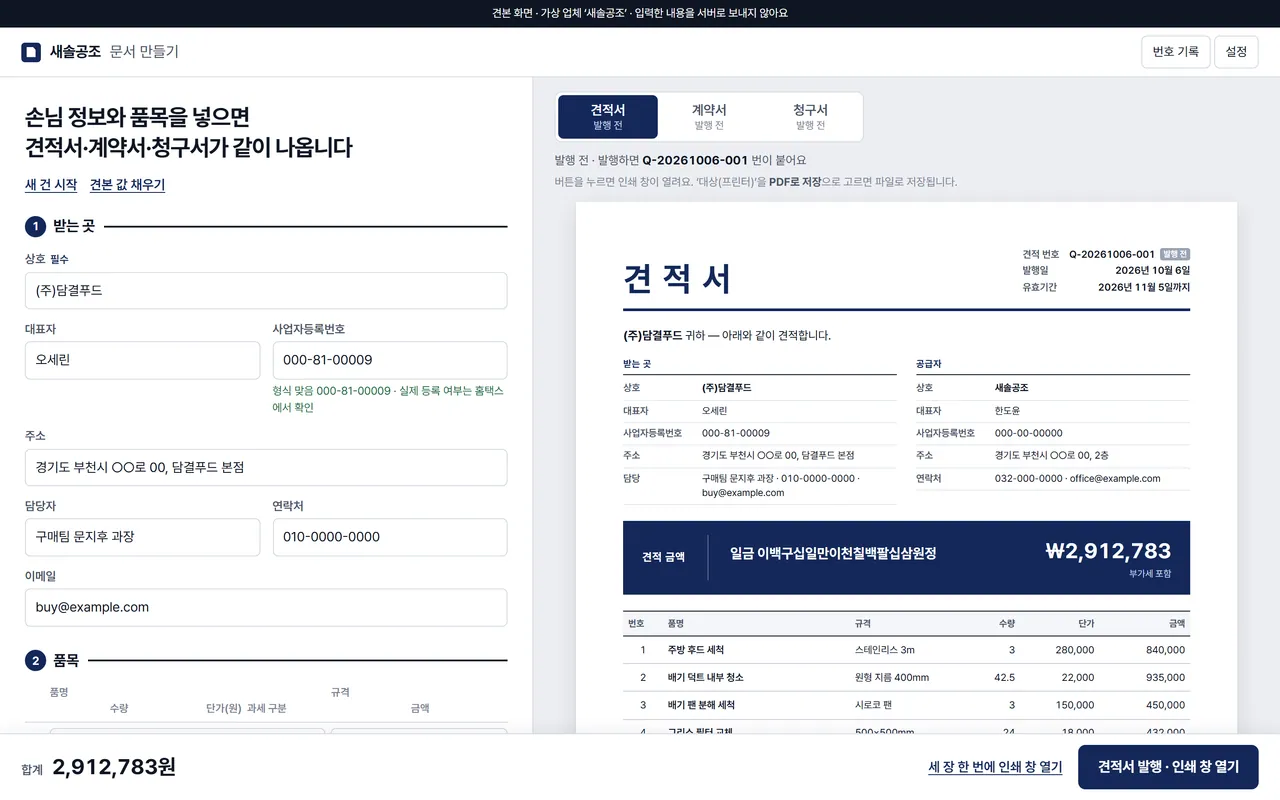Click the ₩2,912,783 total in the preview

click(x=1108, y=551)
